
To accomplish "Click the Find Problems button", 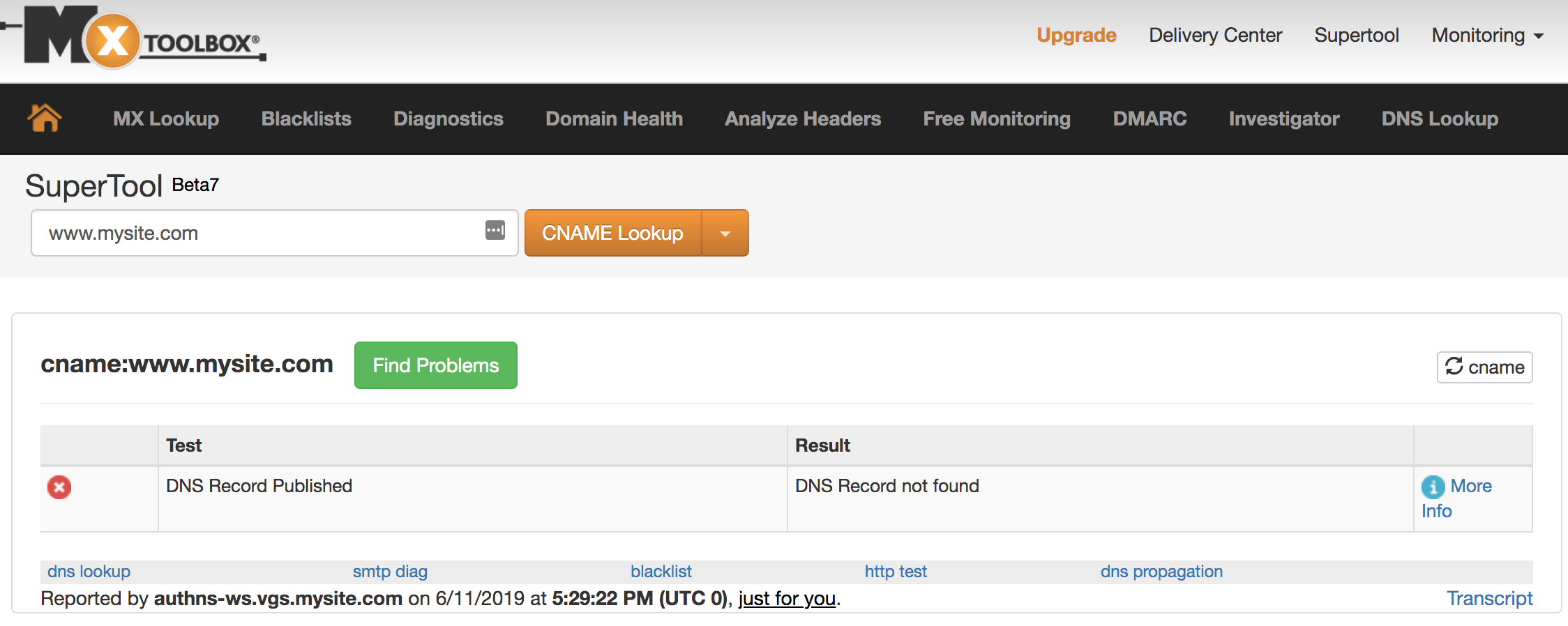I will coord(436,365).
